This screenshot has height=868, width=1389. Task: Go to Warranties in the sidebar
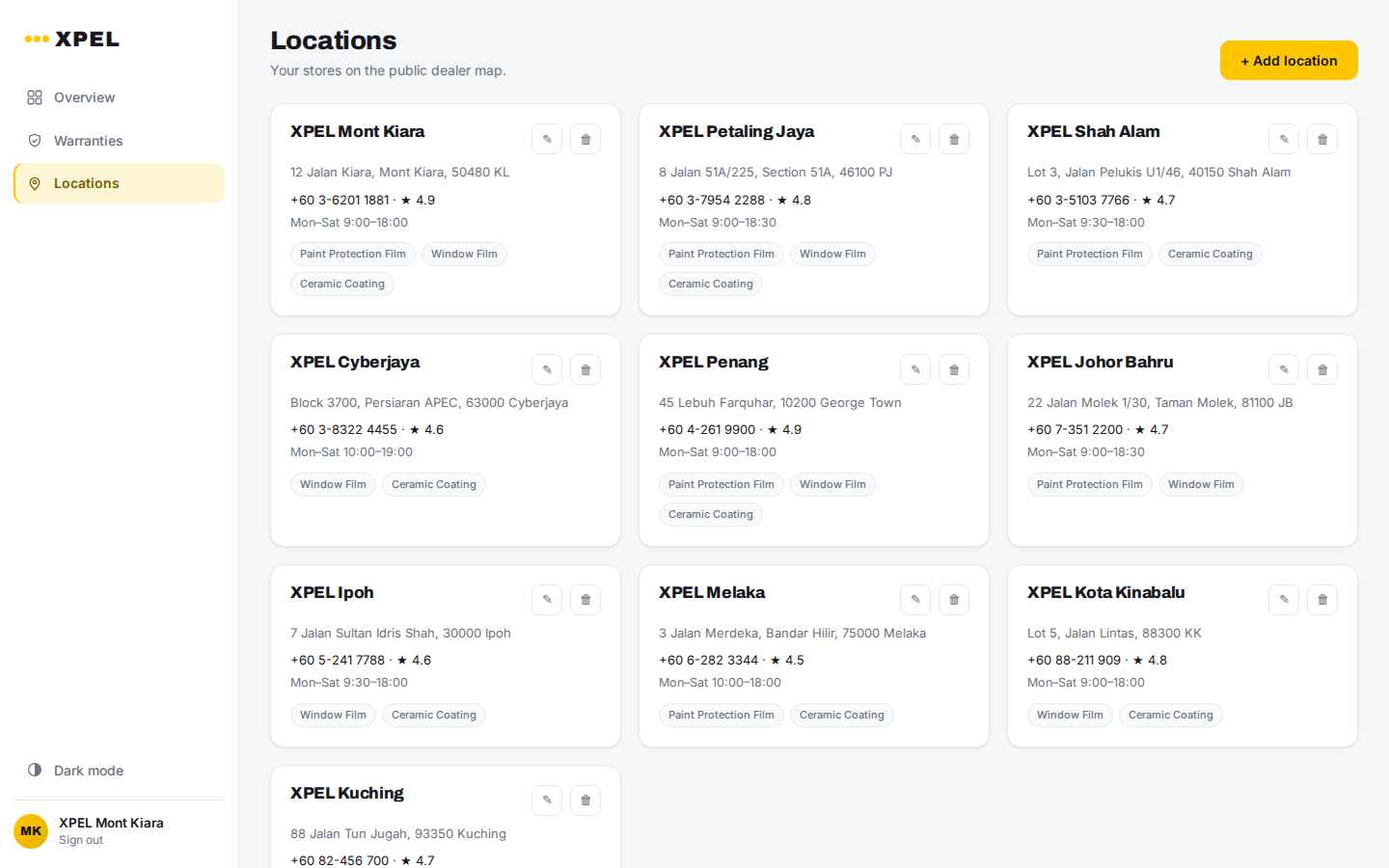(x=119, y=141)
